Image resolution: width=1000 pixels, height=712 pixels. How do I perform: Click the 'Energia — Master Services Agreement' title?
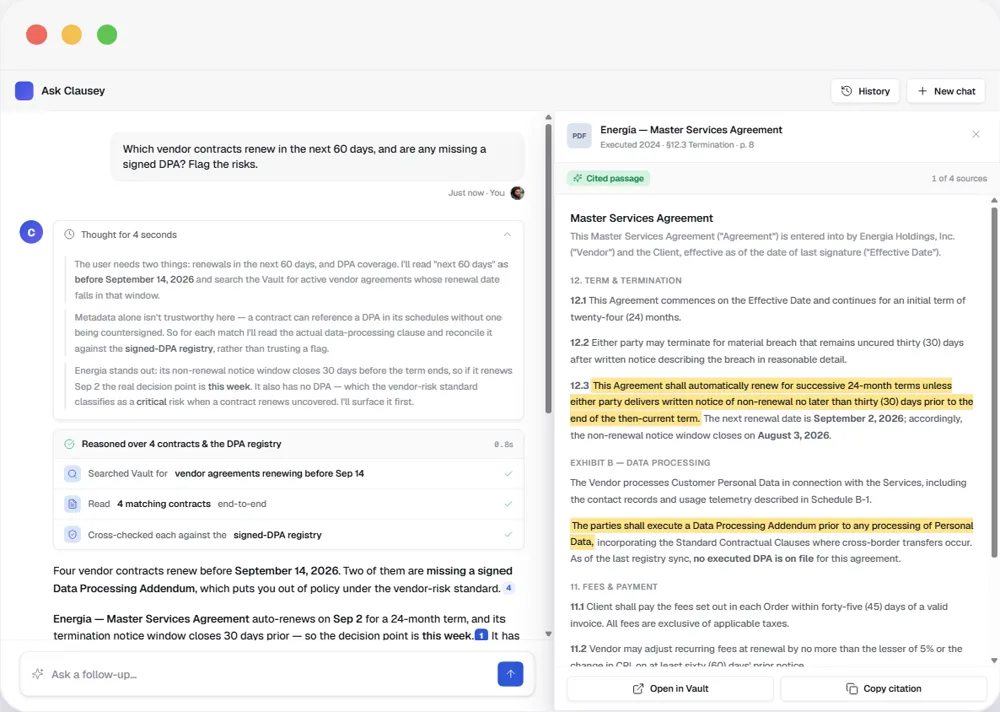point(691,130)
